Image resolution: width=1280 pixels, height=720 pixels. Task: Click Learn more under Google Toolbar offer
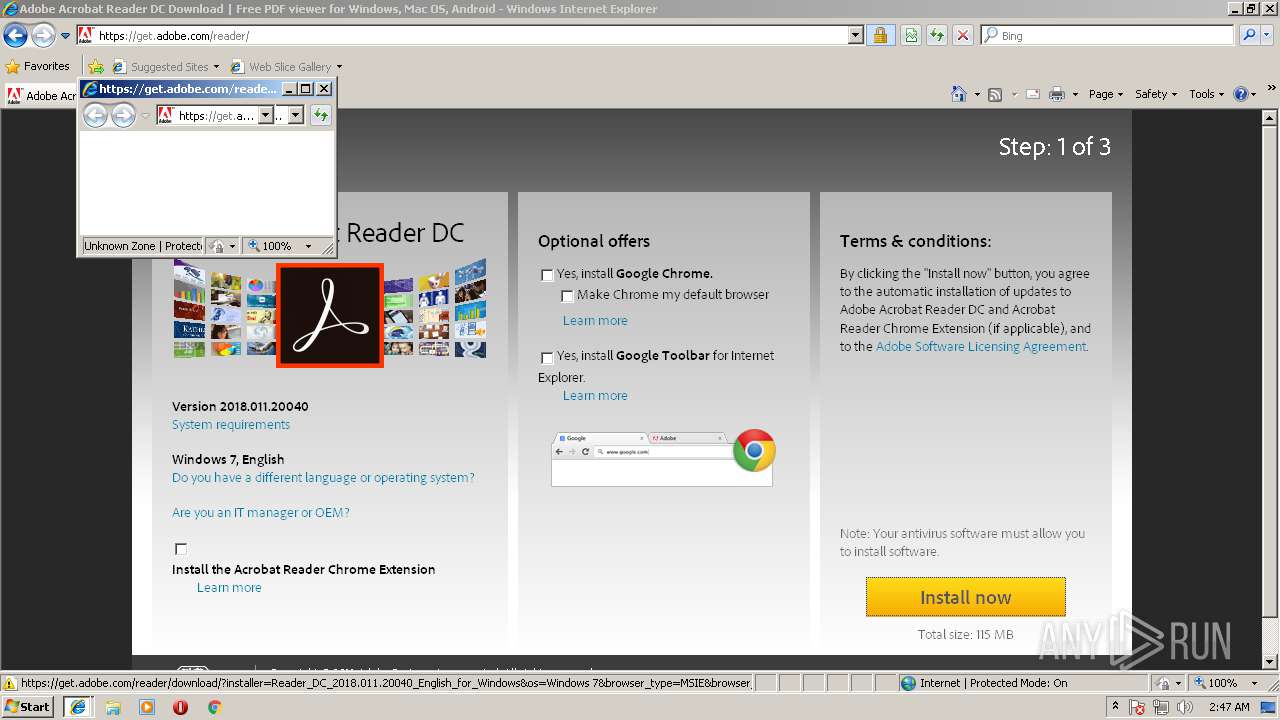click(595, 396)
